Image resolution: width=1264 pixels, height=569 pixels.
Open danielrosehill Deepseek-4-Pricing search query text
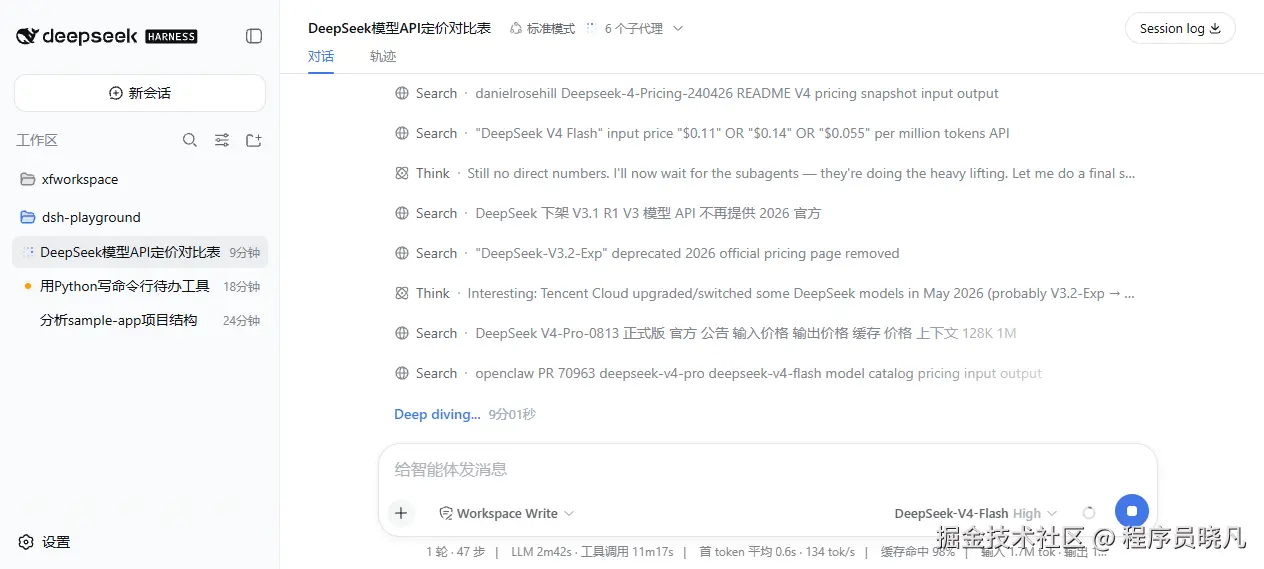coord(737,93)
